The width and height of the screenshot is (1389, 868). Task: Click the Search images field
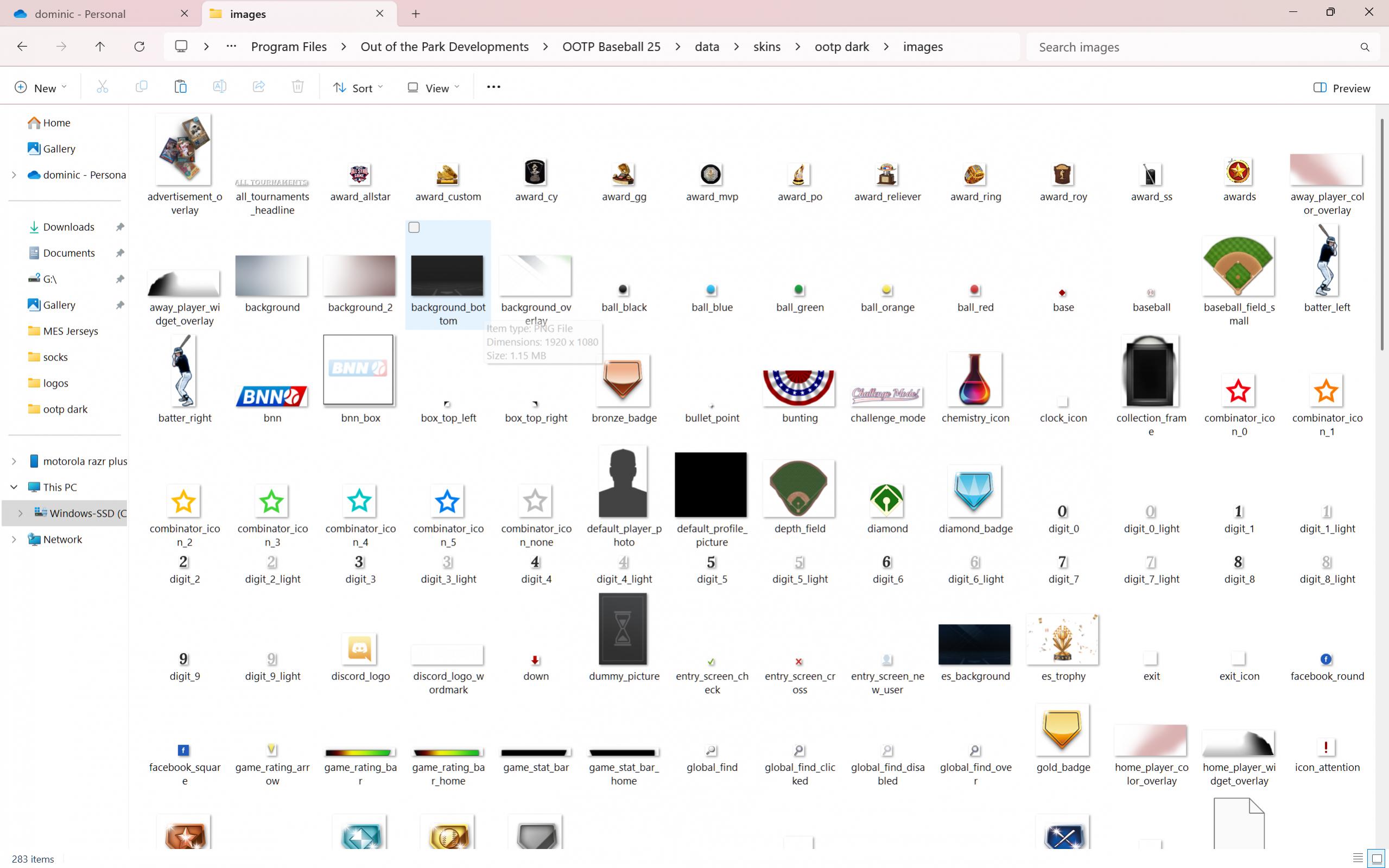coord(1194,47)
